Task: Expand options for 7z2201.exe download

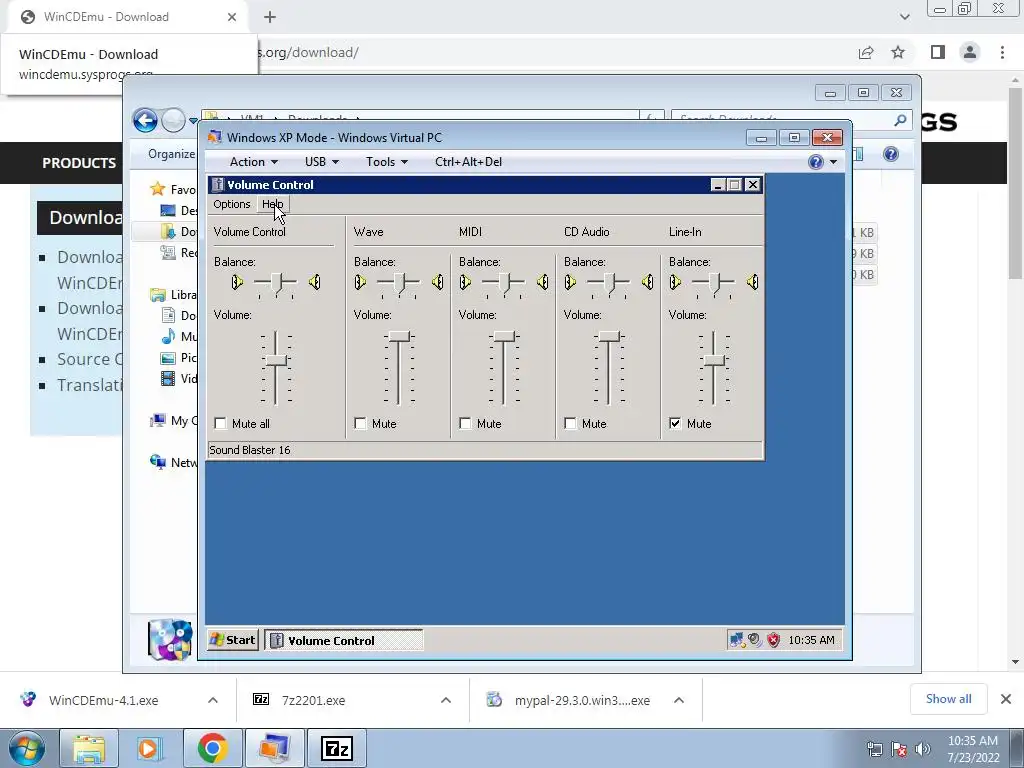Action: (x=446, y=700)
